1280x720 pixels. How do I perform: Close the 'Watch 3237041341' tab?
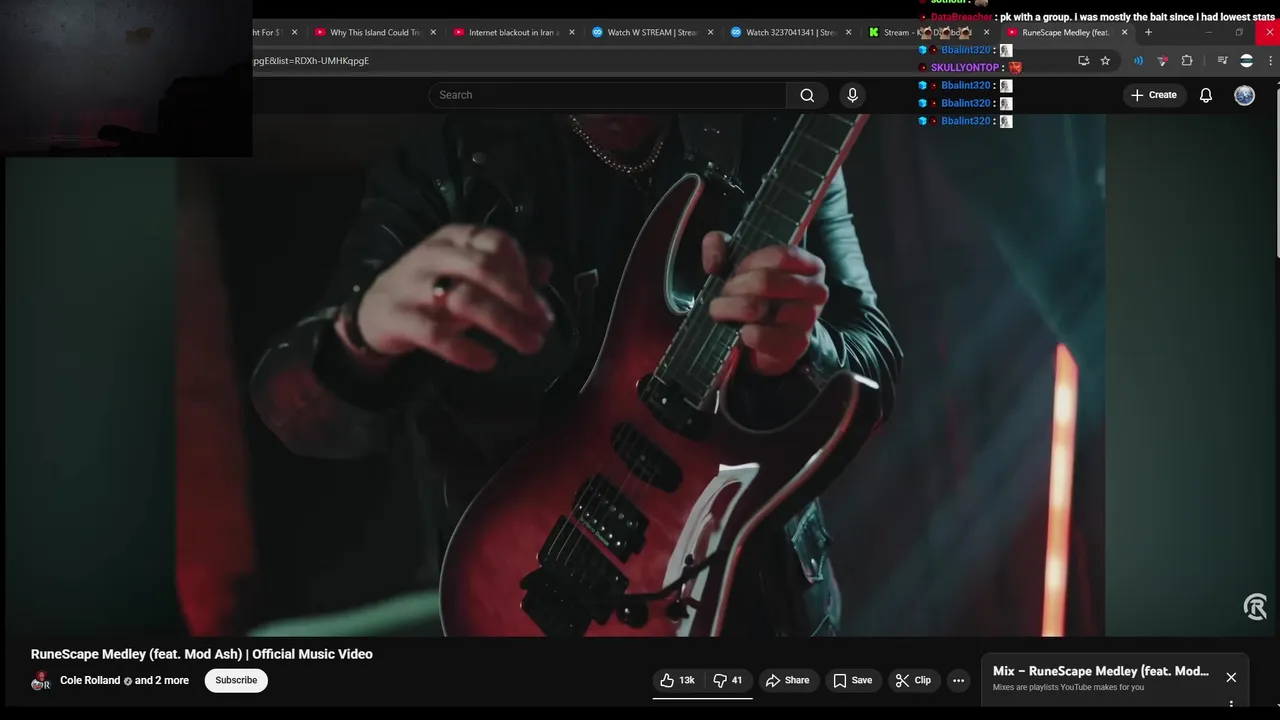click(x=849, y=32)
